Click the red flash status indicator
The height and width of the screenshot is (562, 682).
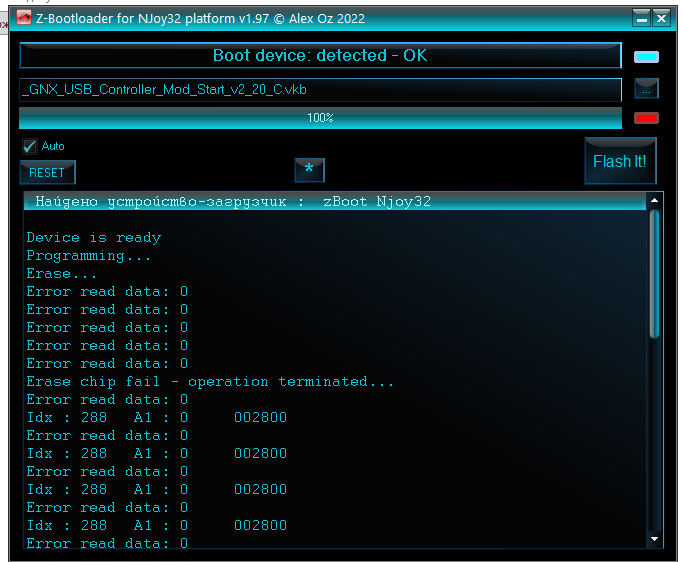(646, 118)
